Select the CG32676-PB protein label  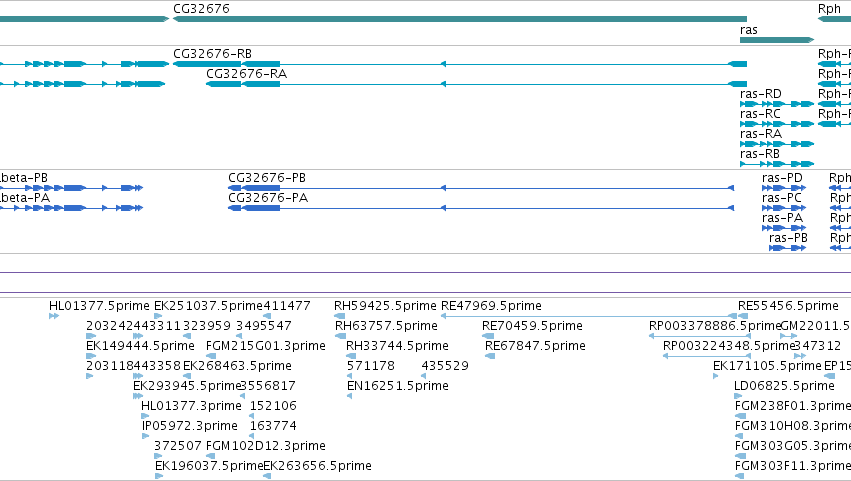(266, 178)
